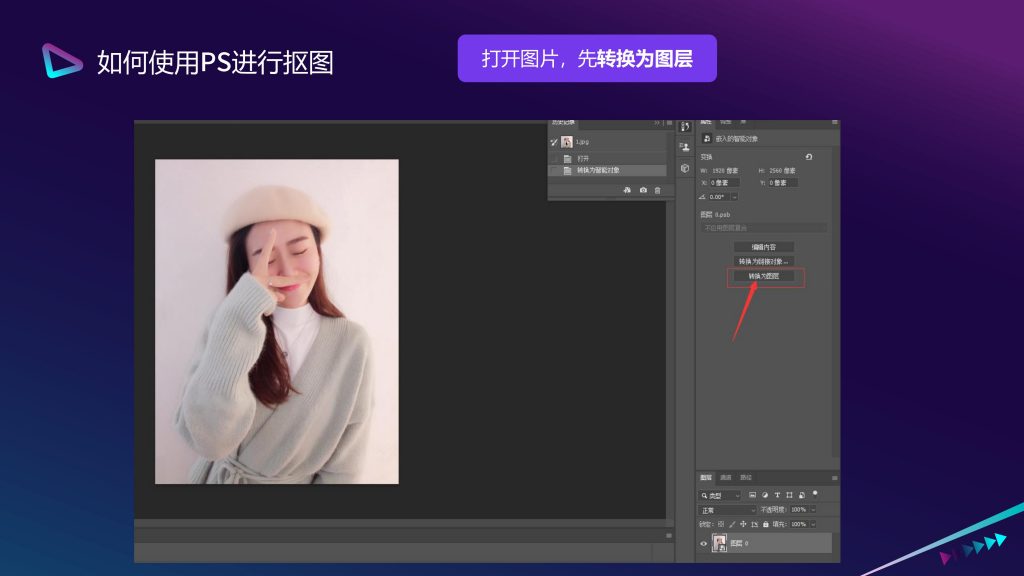Click the adjustment layer filter icon
This screenshot has width=1024, height=576.
(765, 495)
